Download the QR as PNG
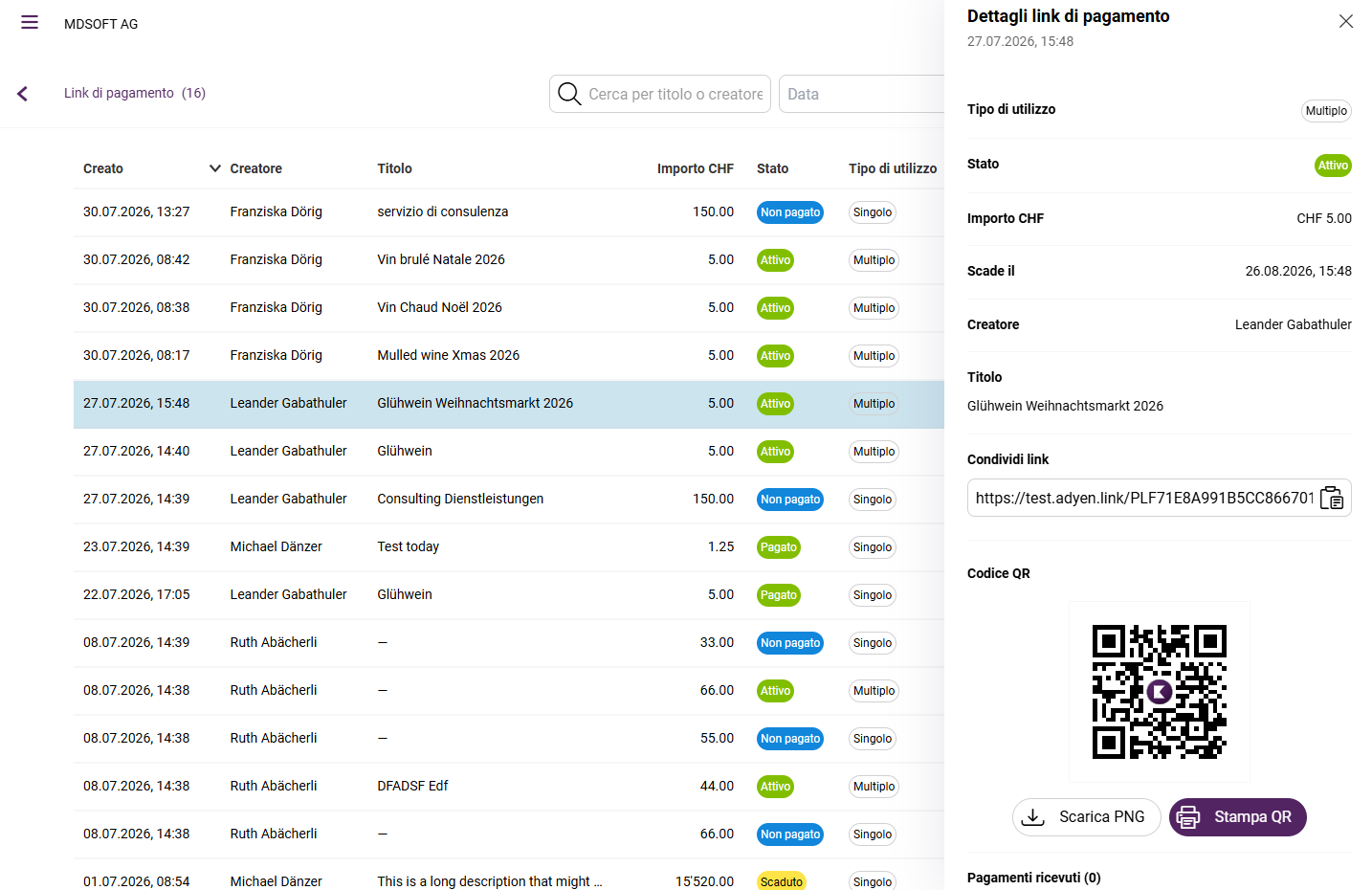The image size is (1372, 890). 1086,817
